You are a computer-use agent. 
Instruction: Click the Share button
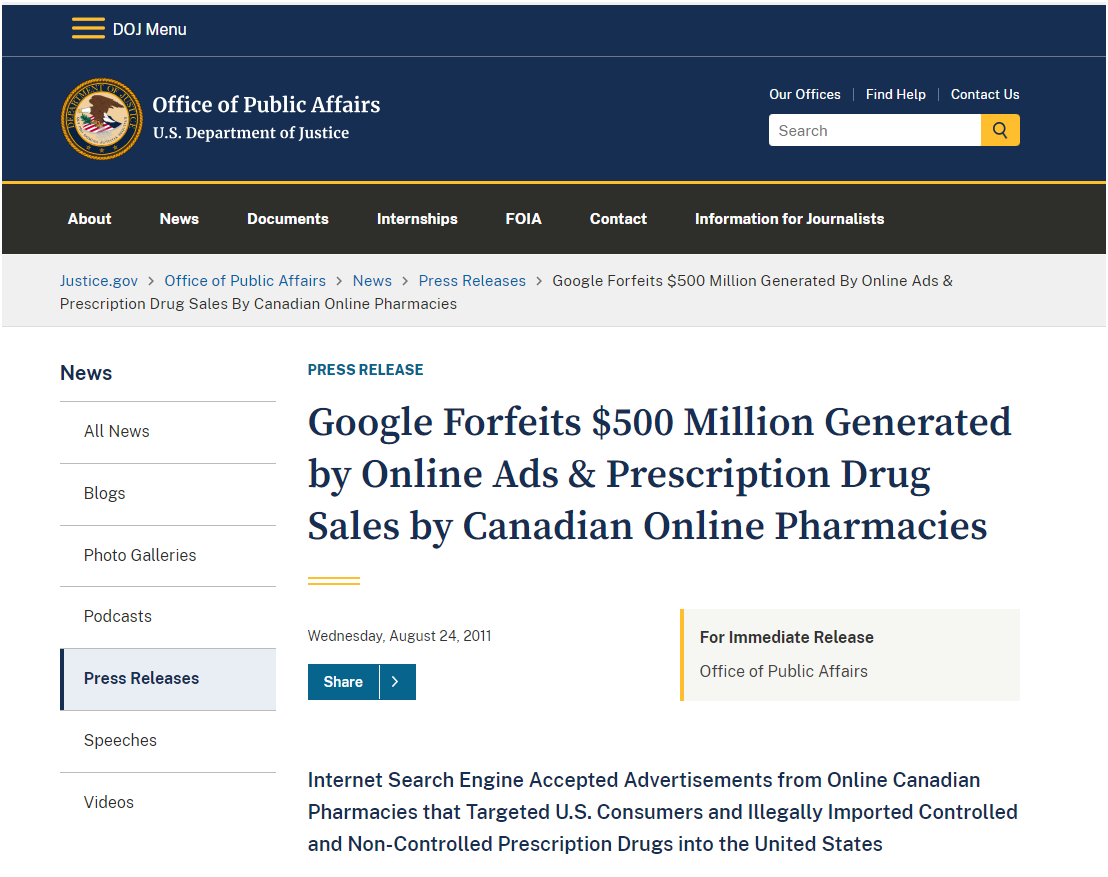pos(343,682)
